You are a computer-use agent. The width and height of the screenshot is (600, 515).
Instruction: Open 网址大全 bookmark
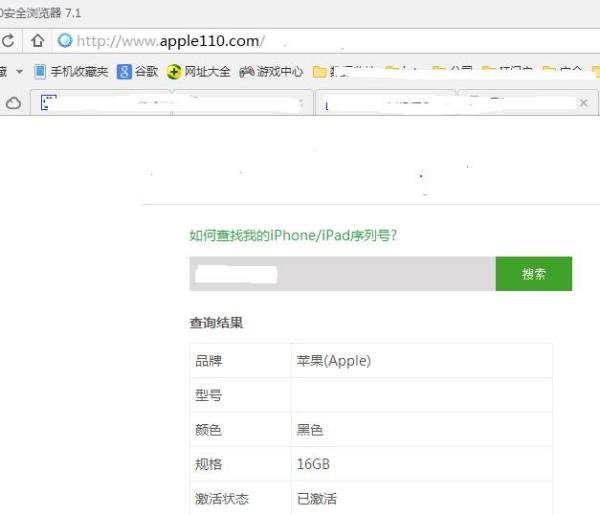199,72
